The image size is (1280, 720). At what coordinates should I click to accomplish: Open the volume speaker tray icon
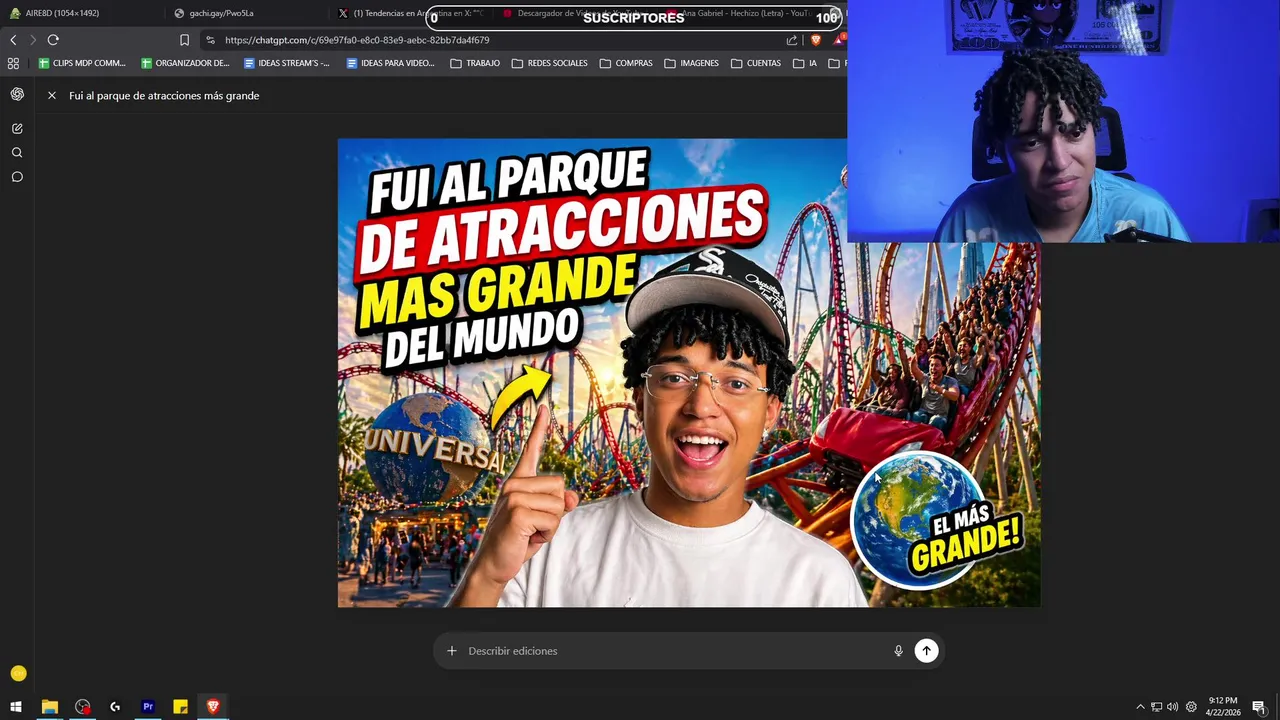click(x=1172, y=707)
